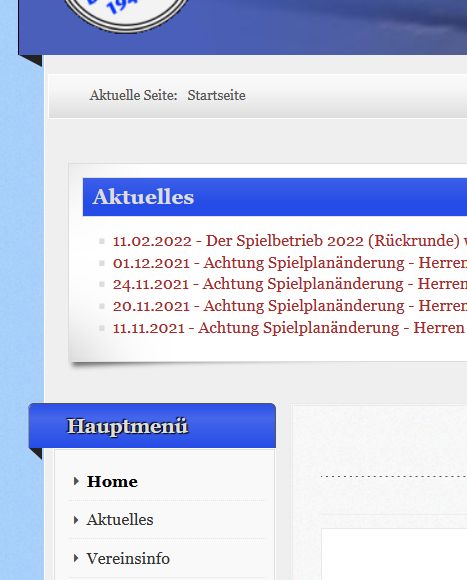The image size is (467, 580).
Task: Open the Home menu item
Action: (112, 481)
